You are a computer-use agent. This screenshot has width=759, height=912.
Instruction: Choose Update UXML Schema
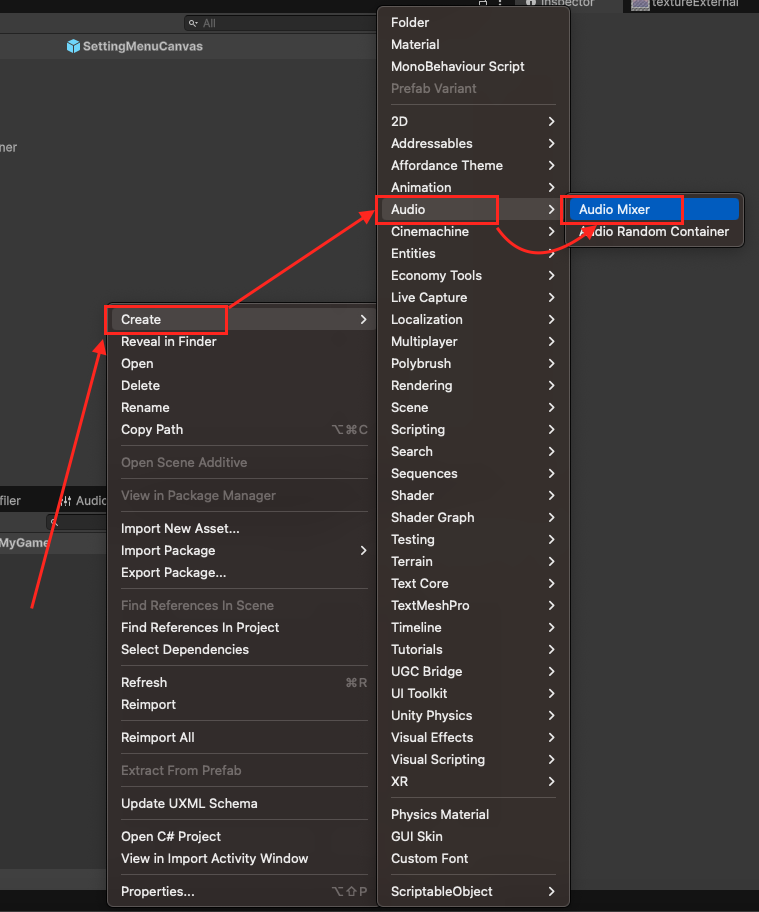click(242, 804)
